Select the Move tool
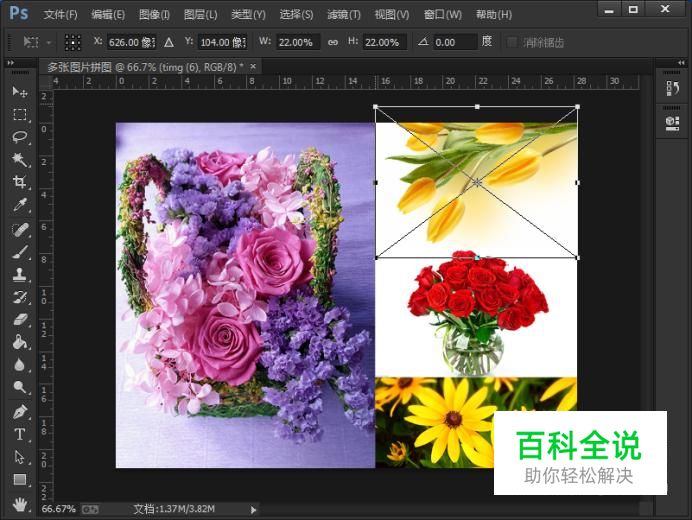This screenshot has height=520, width=692. (x=19, y=91)
